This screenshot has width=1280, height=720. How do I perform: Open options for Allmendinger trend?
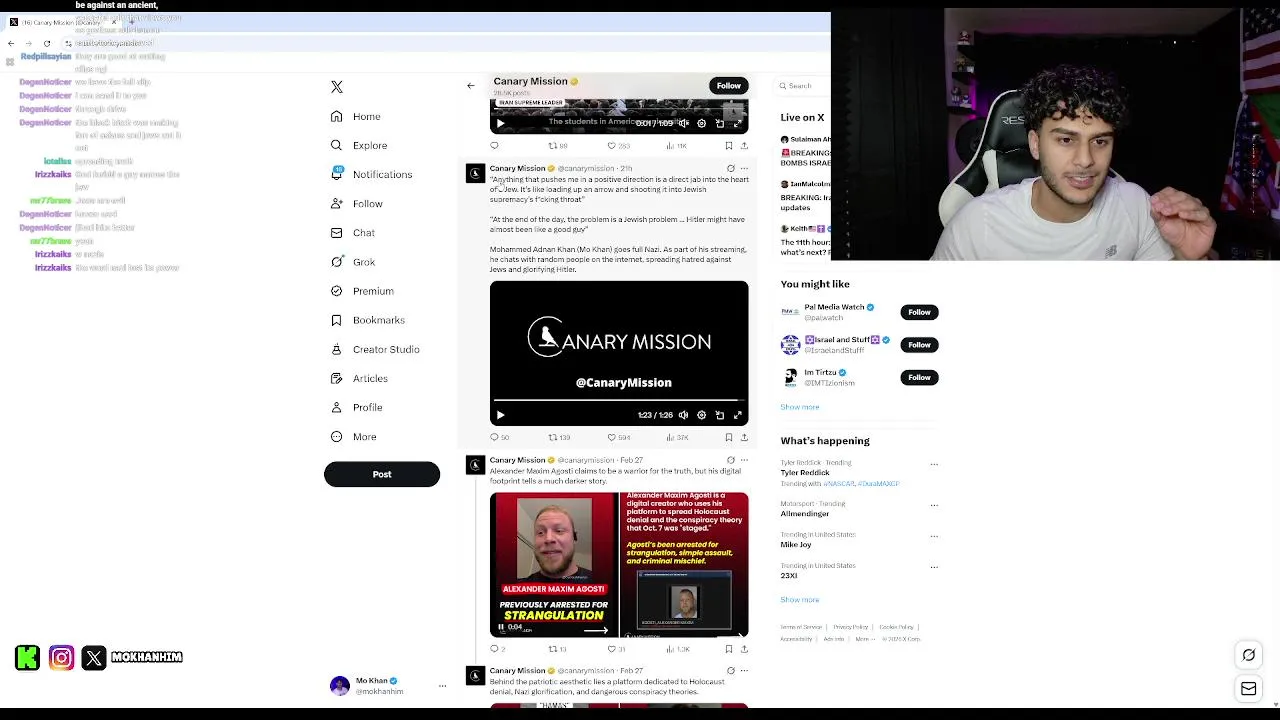[934, 505]
